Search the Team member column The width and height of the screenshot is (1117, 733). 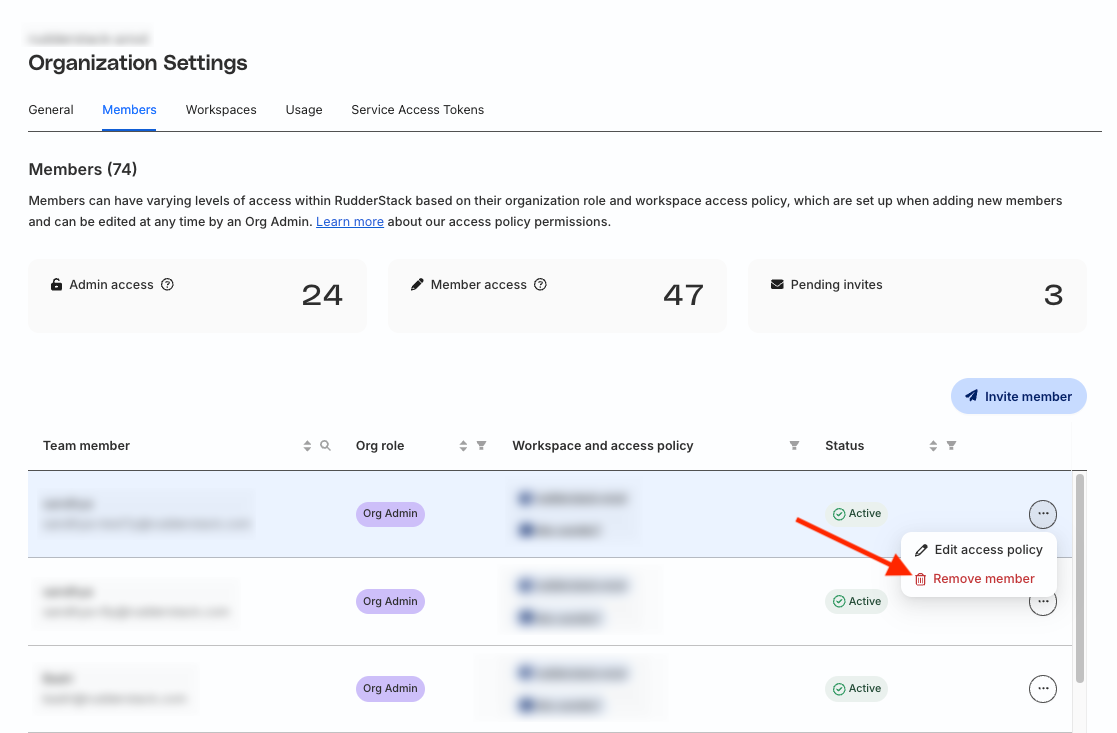tap(326, 446)
